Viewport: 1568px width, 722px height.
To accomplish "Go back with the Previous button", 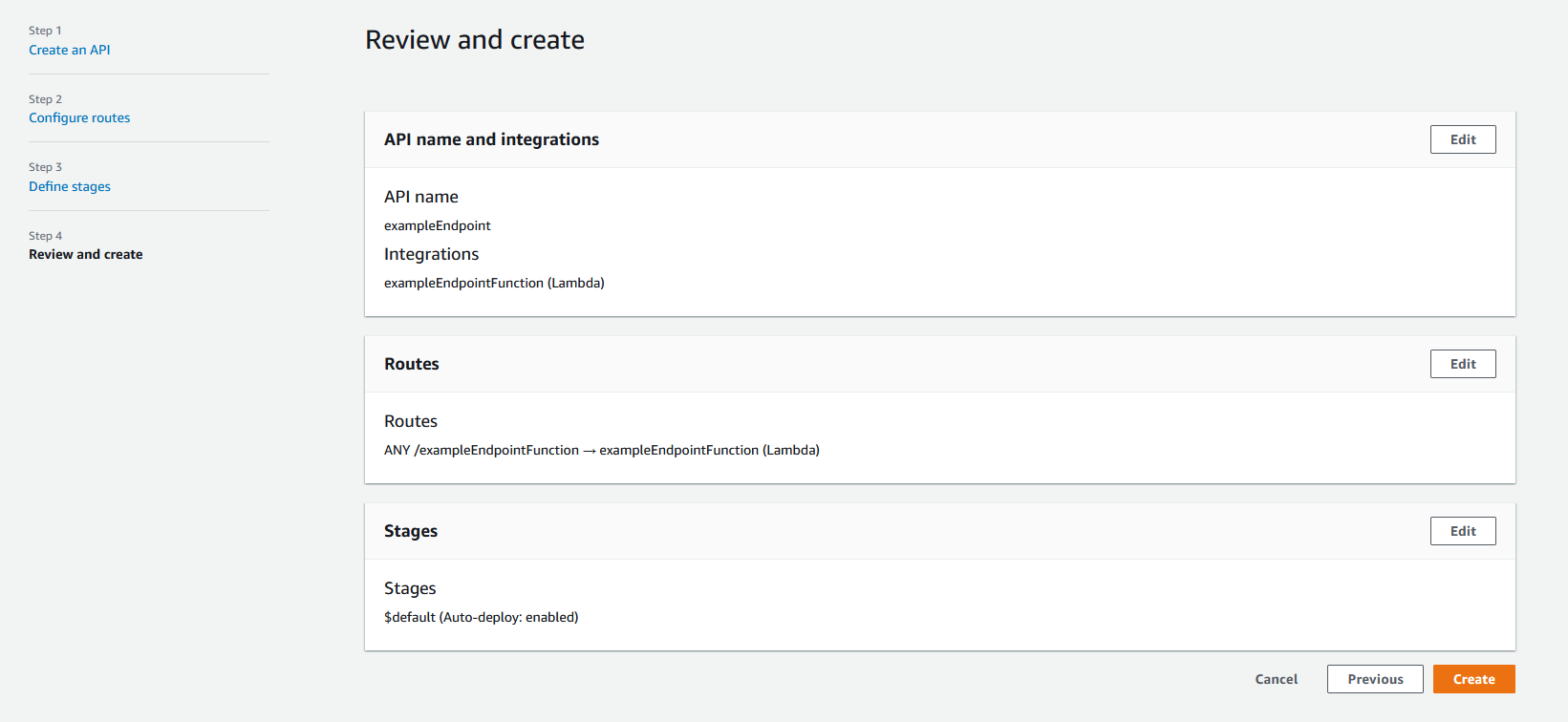I will coord(1375,679).
